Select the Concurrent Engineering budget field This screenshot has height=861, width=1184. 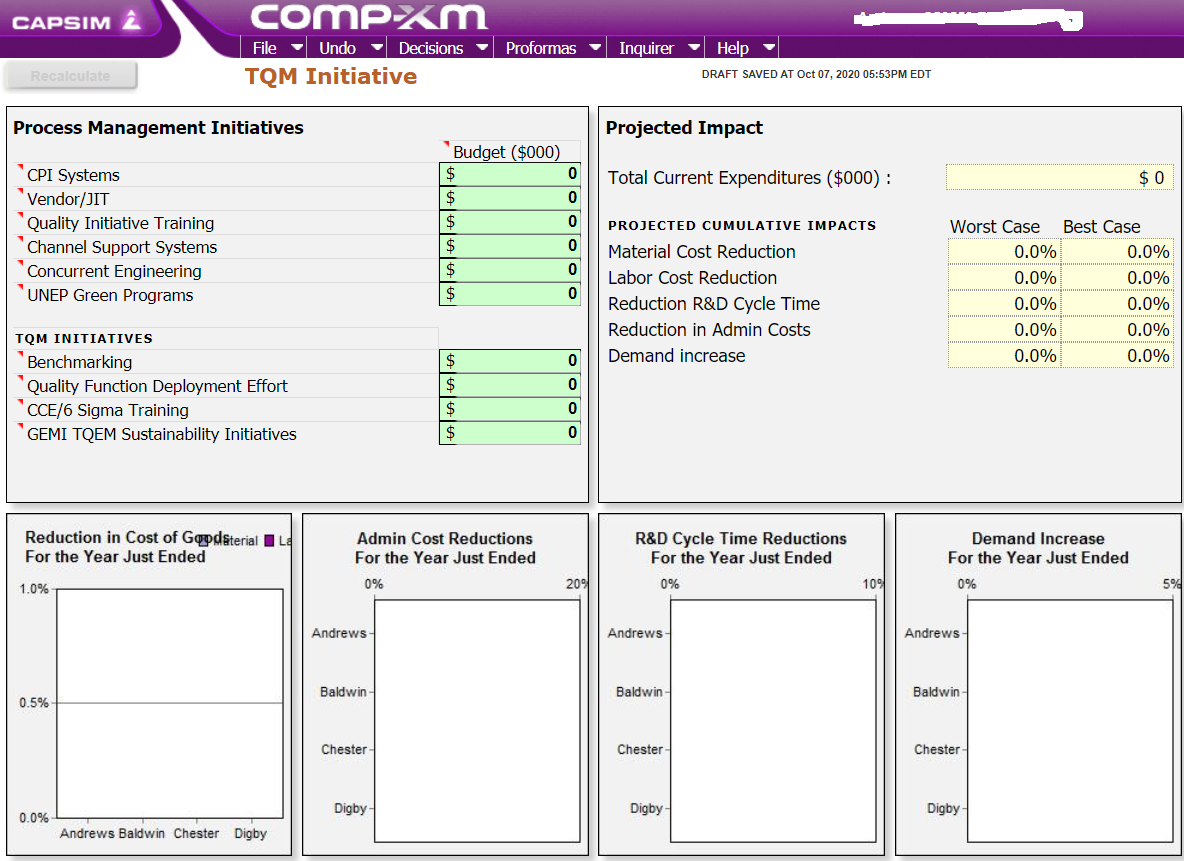[x=510, y=269]
